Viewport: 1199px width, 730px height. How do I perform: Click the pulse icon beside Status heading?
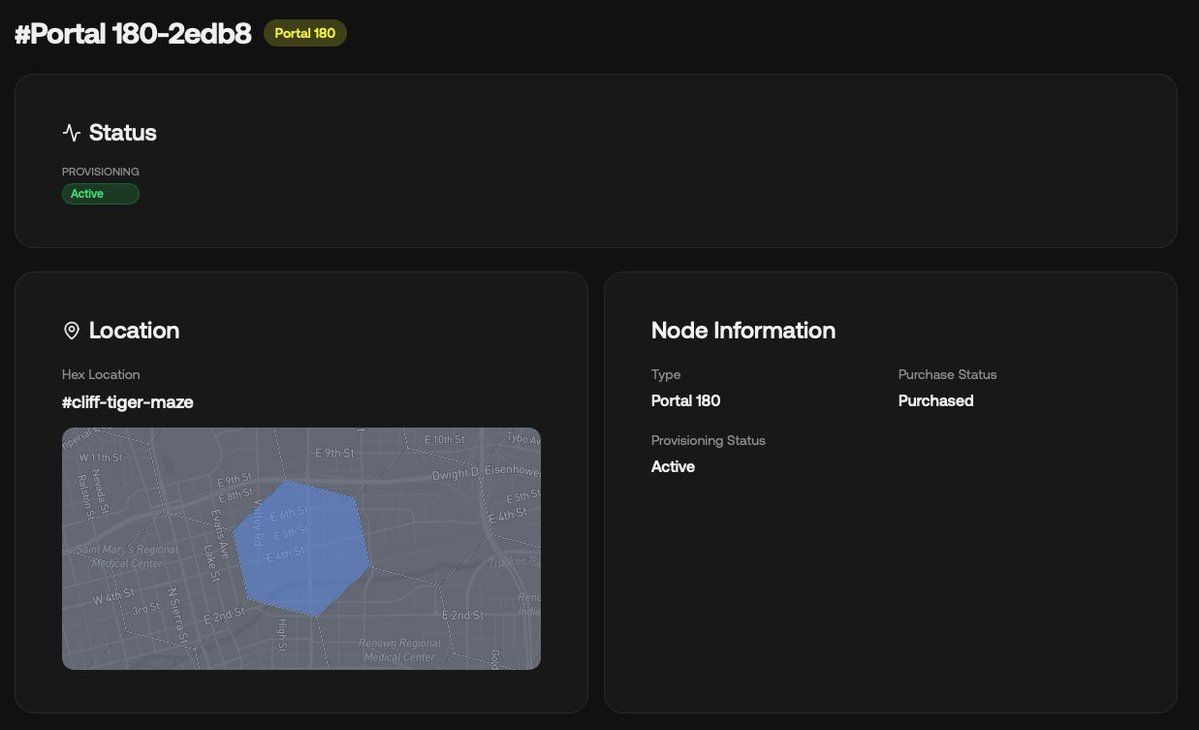[70, 131]
